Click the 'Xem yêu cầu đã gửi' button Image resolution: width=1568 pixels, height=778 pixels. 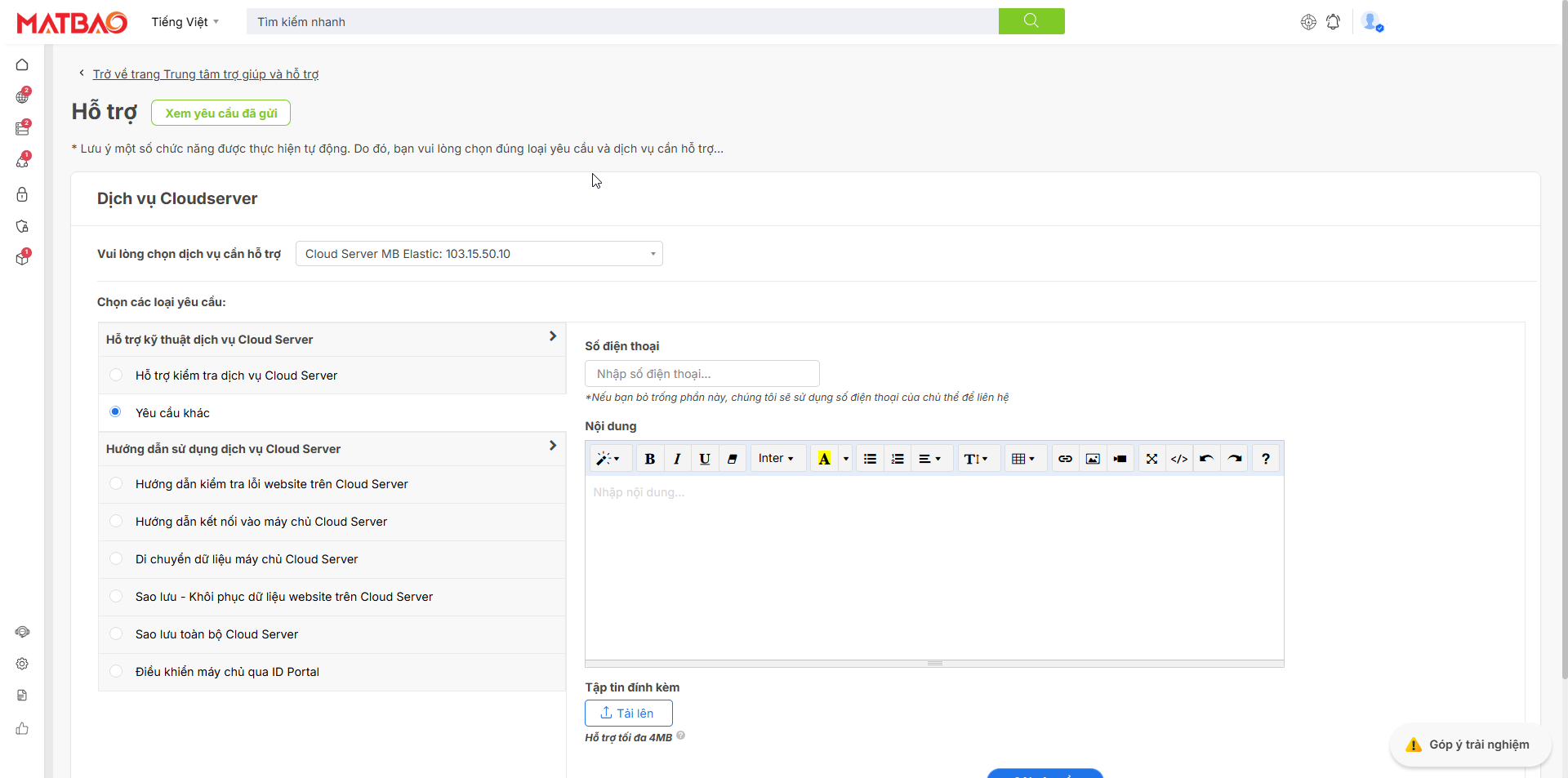pyautogui.click(x=220, y=113)
